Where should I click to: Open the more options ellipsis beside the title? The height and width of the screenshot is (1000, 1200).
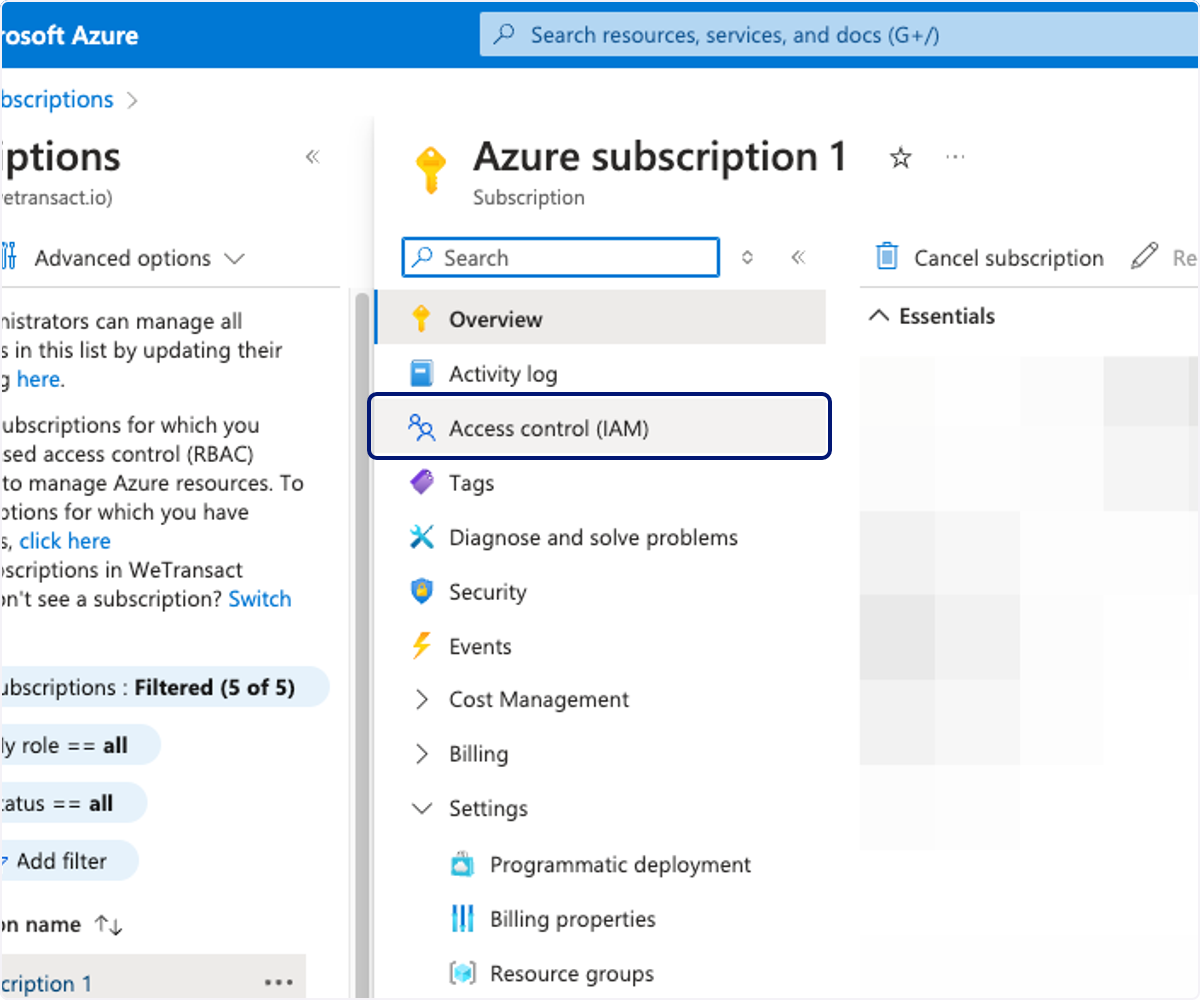coord(955,158)
